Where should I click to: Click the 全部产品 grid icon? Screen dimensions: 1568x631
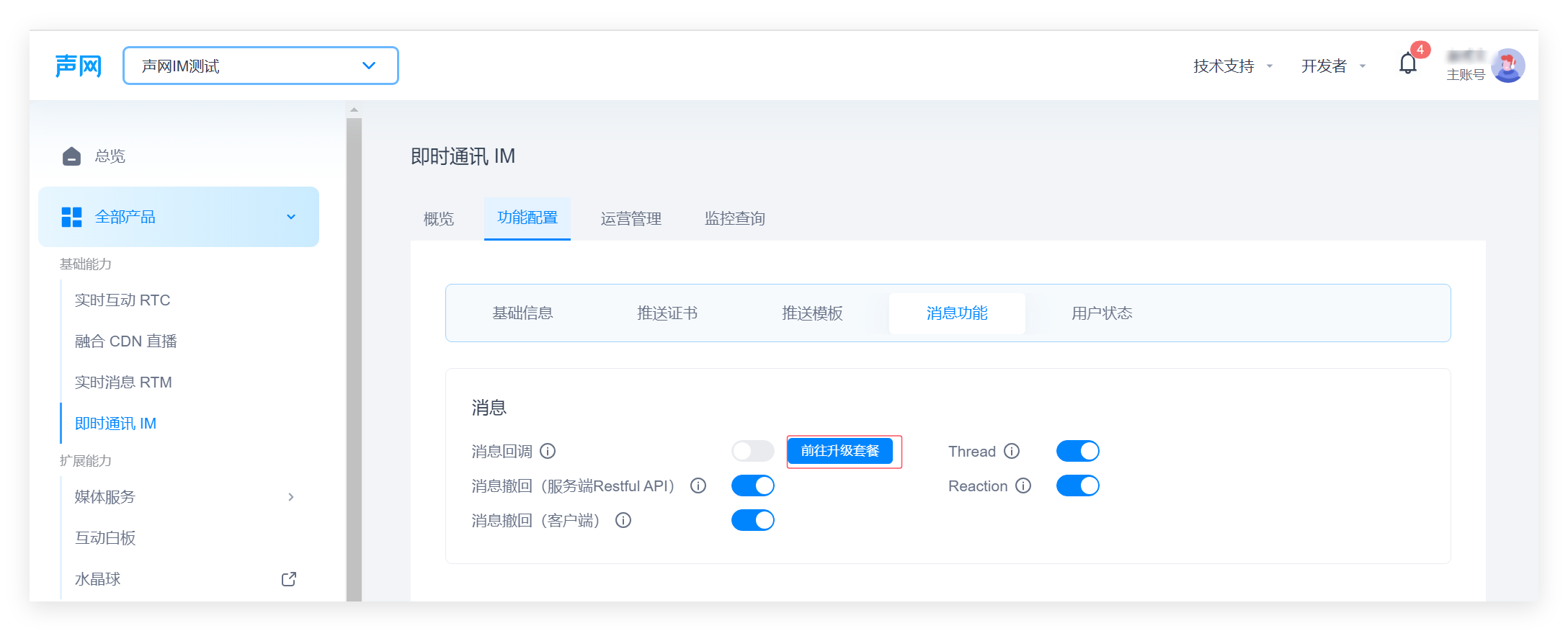click(71, 217)
